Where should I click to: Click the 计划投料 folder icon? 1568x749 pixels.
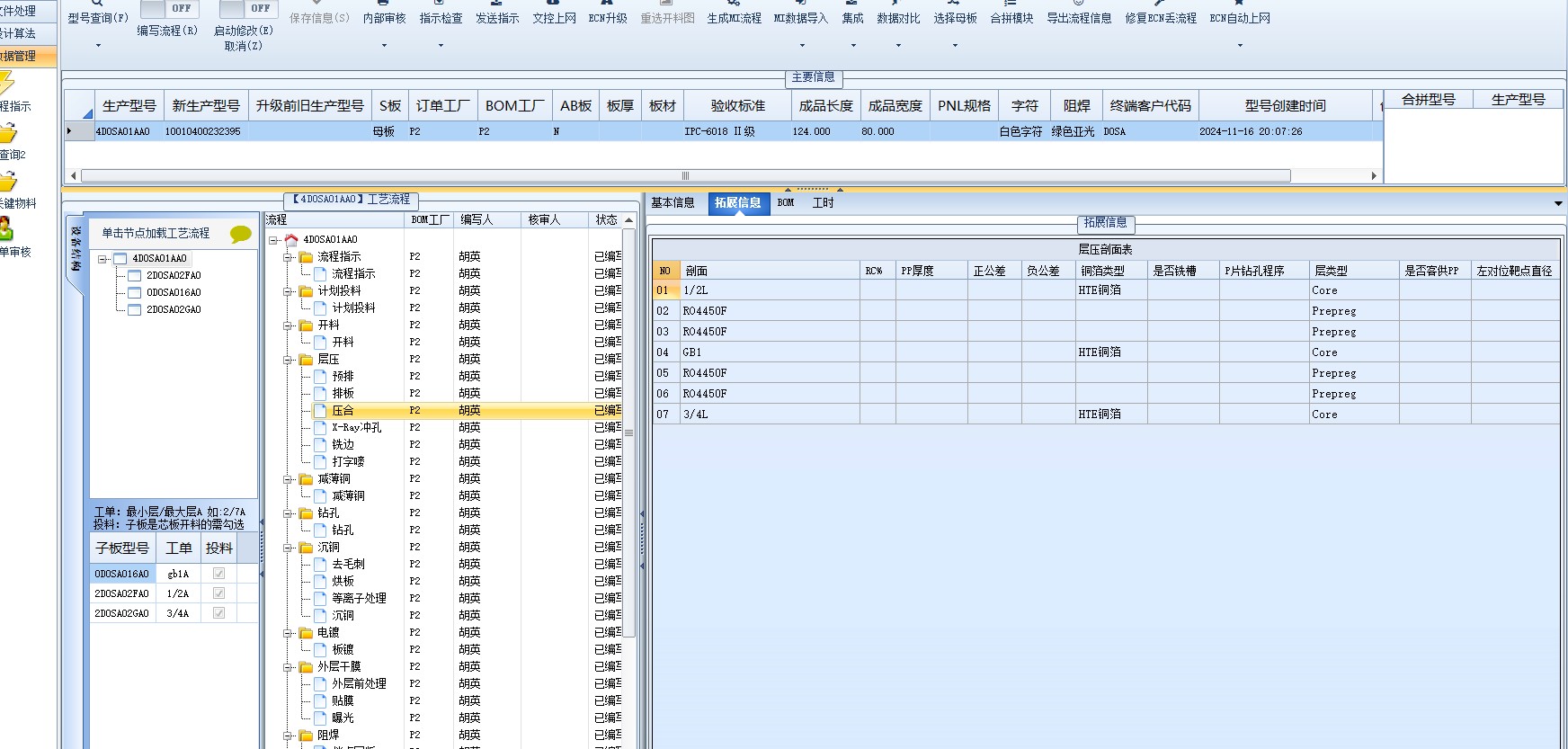coord(306,290)
